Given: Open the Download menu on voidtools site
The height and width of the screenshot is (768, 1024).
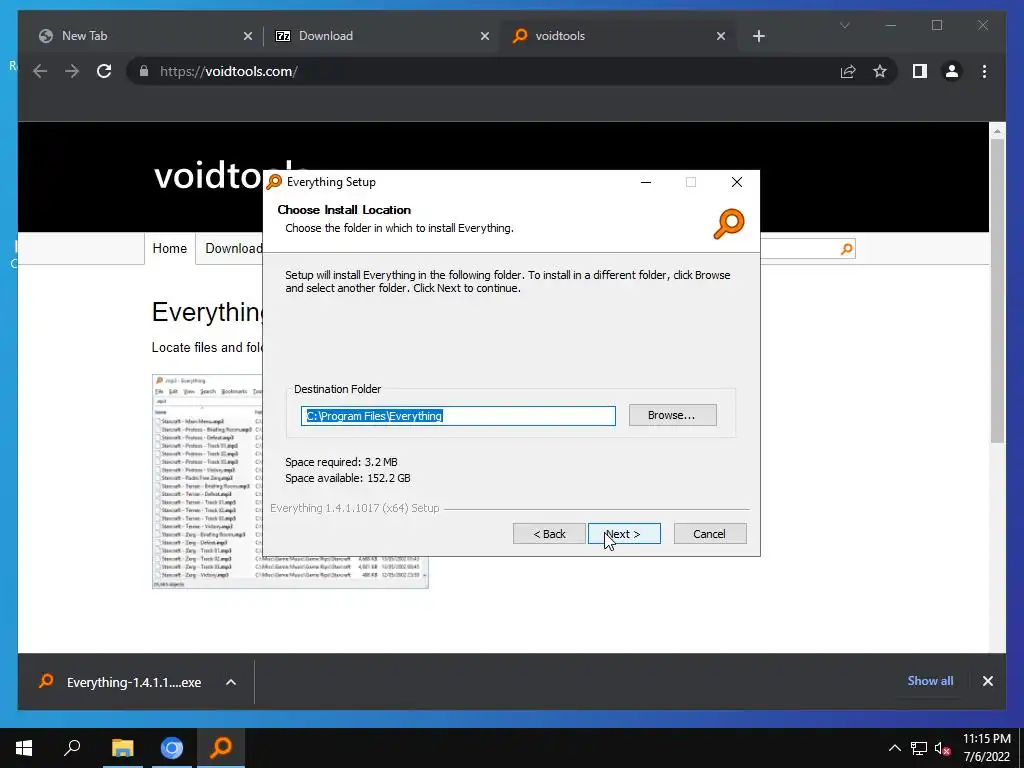Looking at the screenshot, I should [x=234, y=248].
